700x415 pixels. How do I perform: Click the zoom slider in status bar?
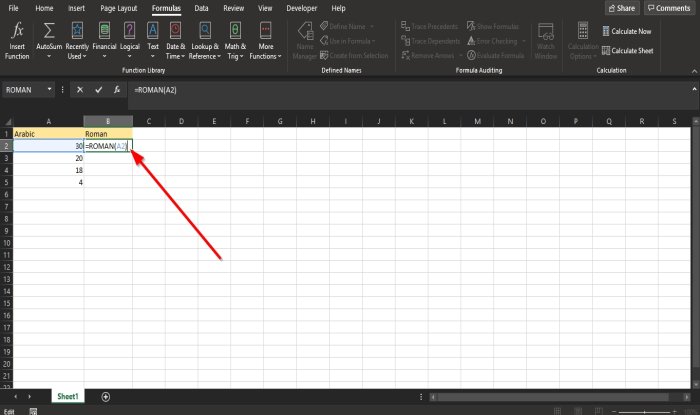[x=644, y=411]
